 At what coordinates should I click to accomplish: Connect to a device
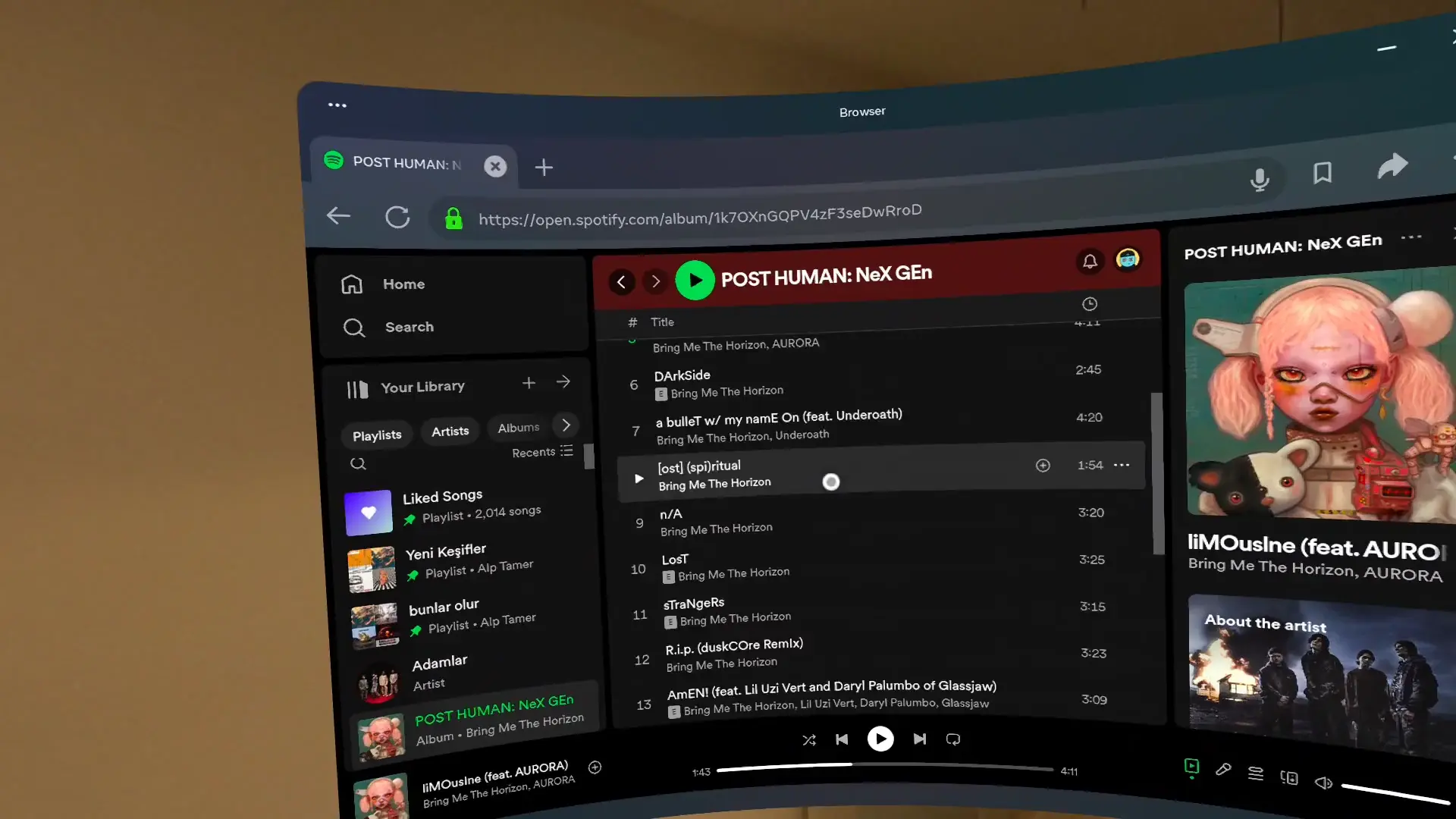pyautogui.click(x=1288, y=777)
